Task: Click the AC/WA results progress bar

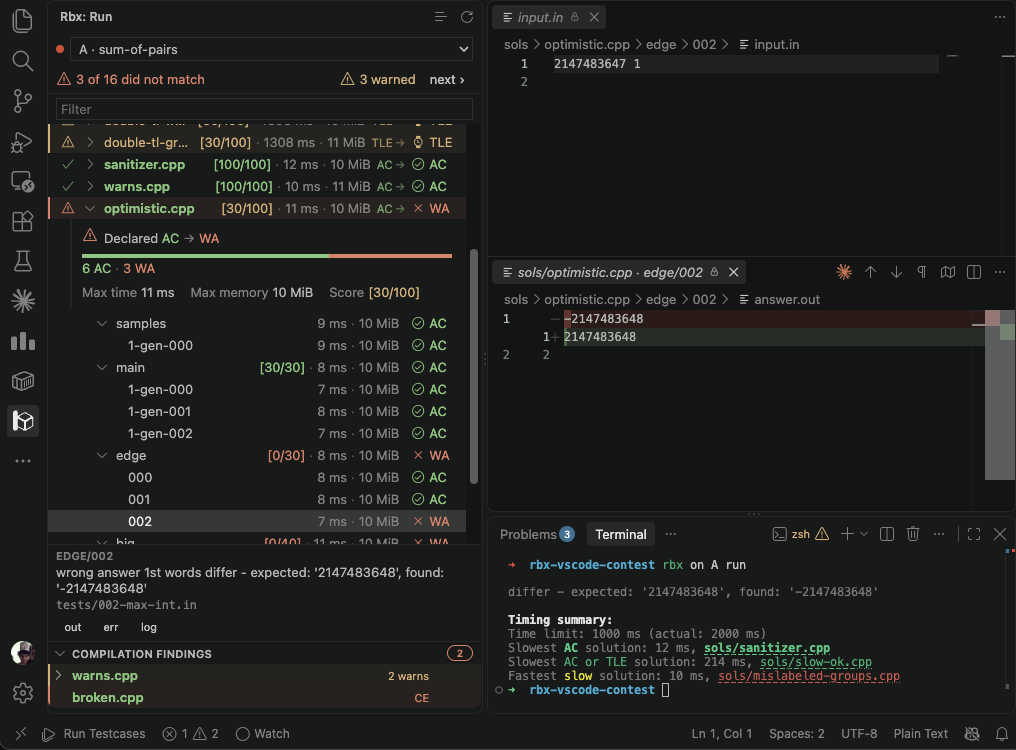Action: point(267,256)
